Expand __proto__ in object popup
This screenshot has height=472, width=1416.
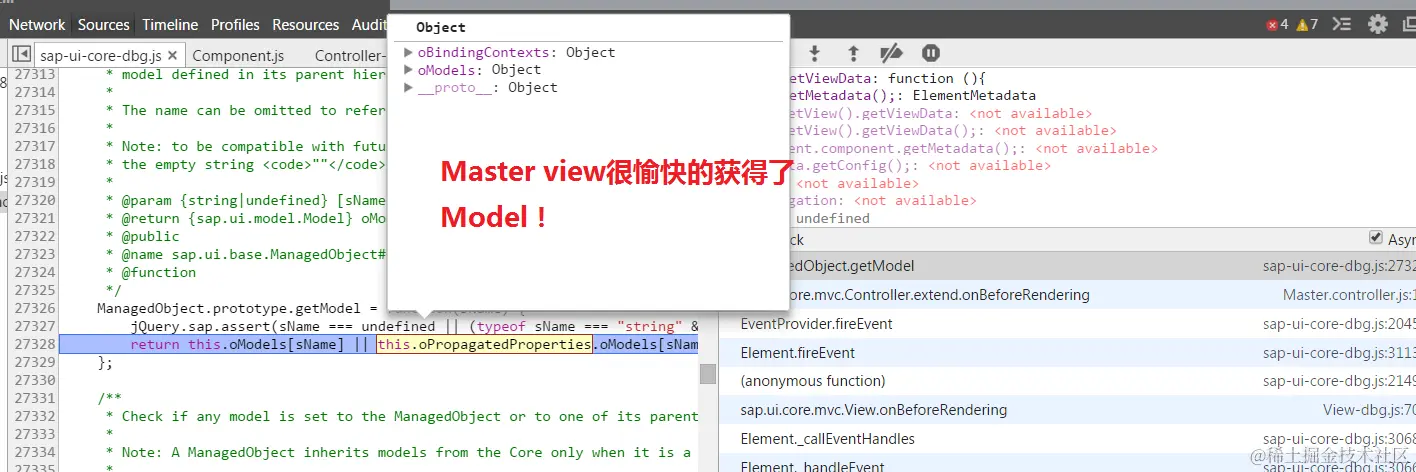(x=408, y=87)
